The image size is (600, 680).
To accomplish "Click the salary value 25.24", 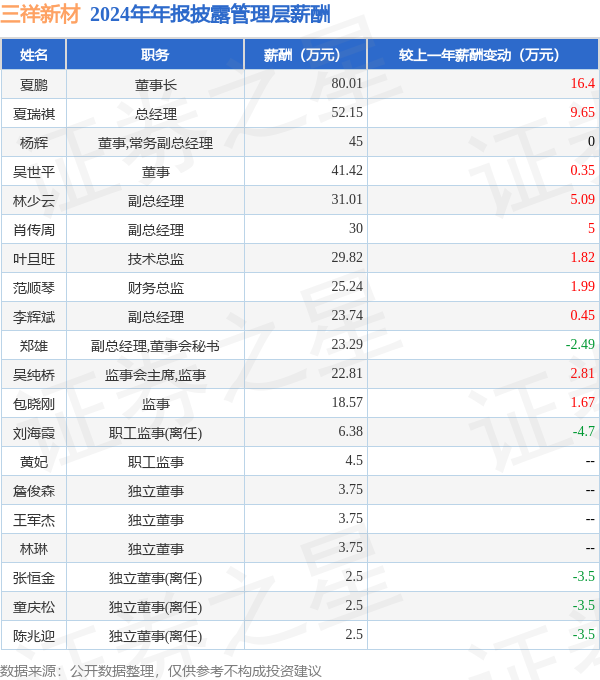I will click(347, 286).
